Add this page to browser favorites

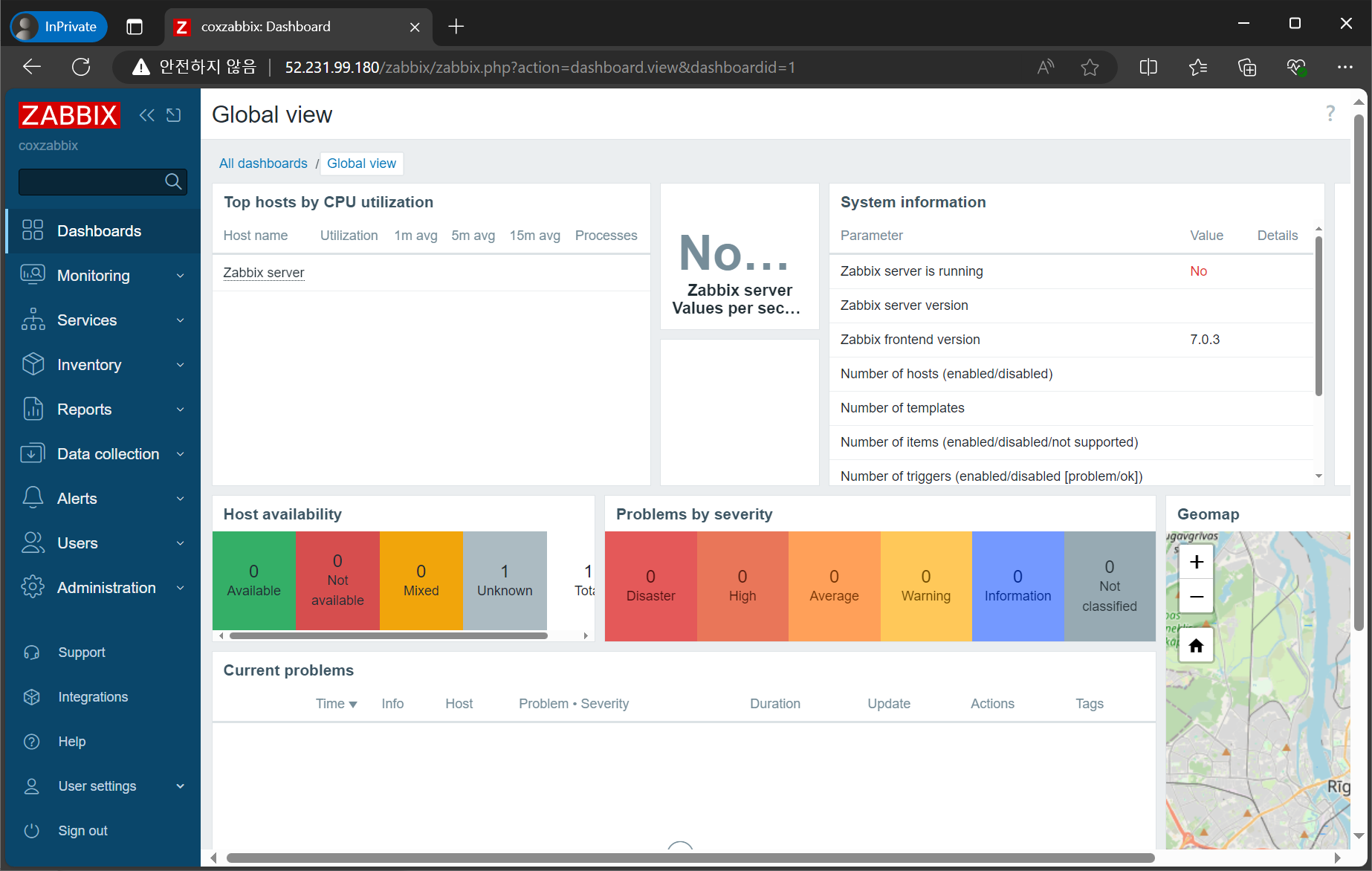(x=1090, y=68)
